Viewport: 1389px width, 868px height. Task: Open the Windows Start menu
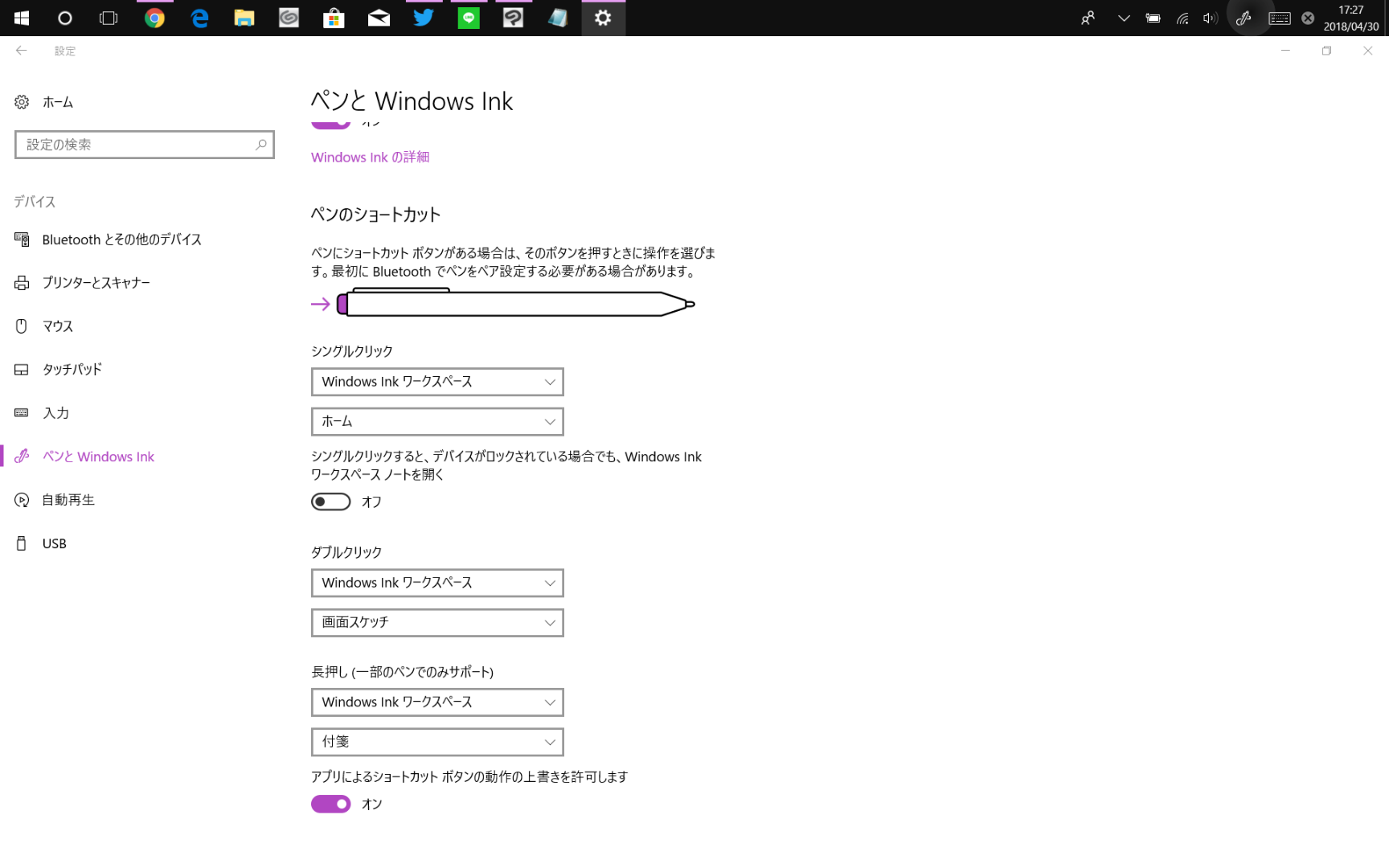click(x=22, y=18)
